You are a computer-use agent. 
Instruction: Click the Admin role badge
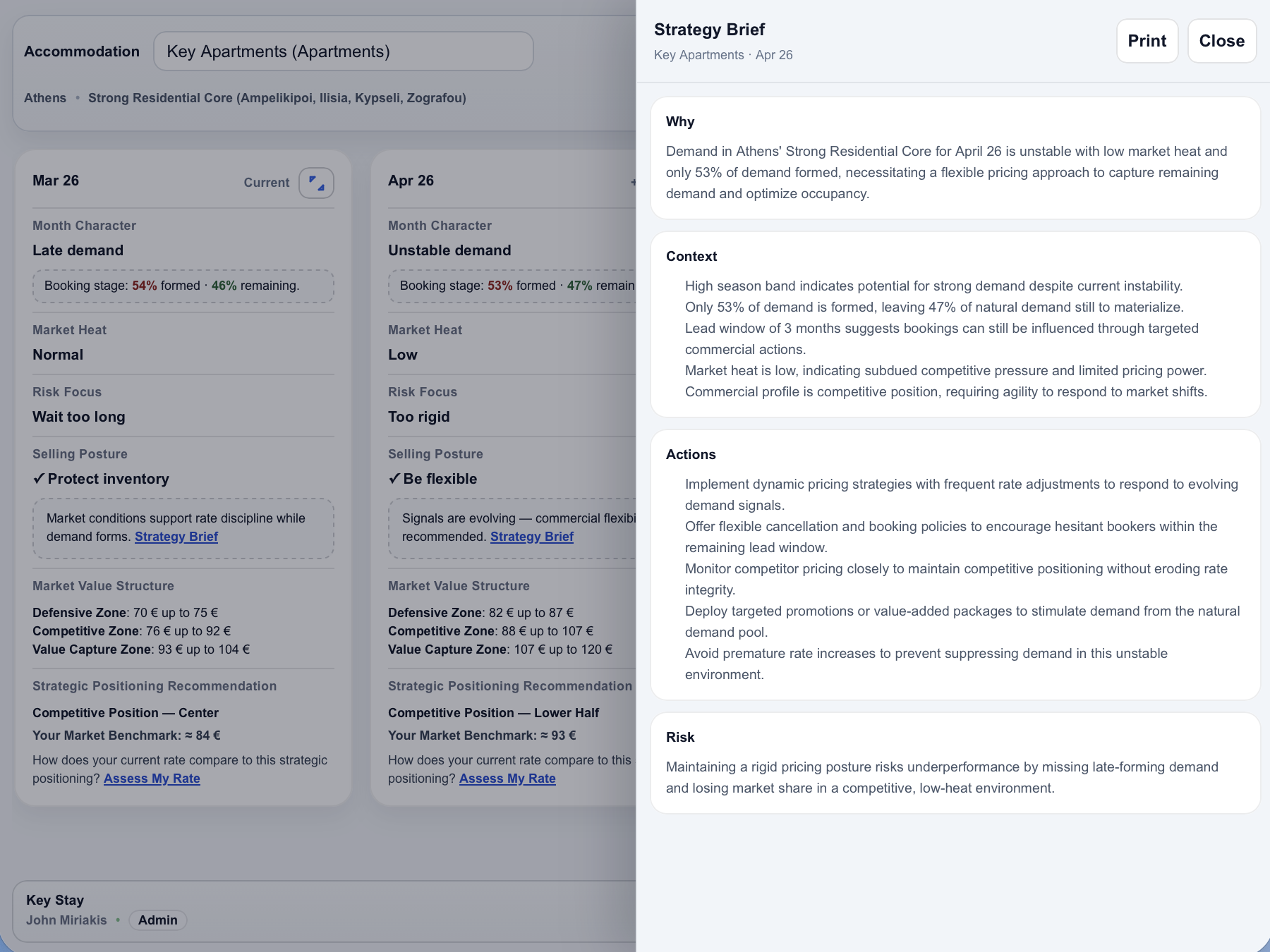click(158, 920)
